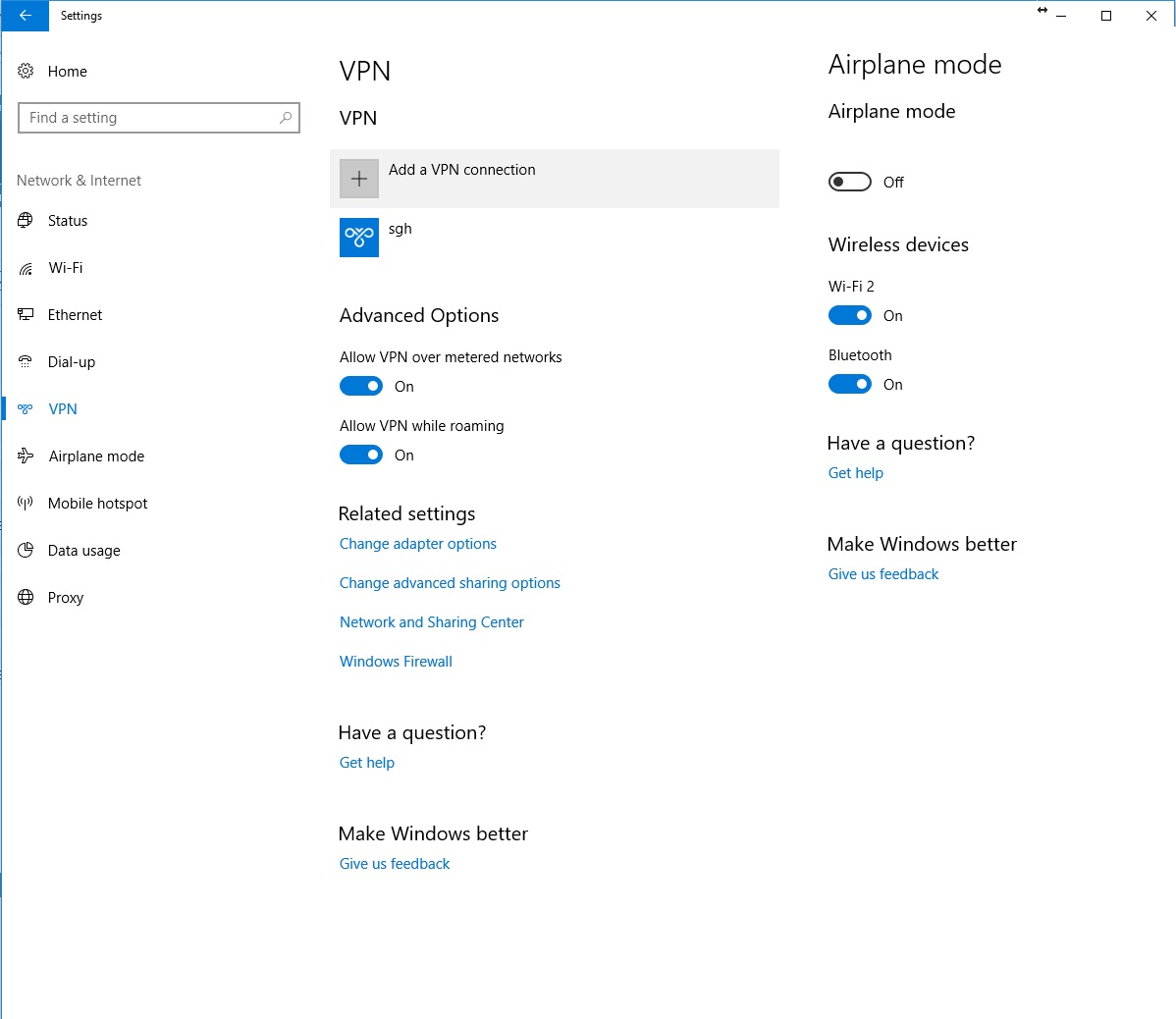Open the Proxy section
The height and width of the screenshot is (1019, 1176).
click(65, 598)
